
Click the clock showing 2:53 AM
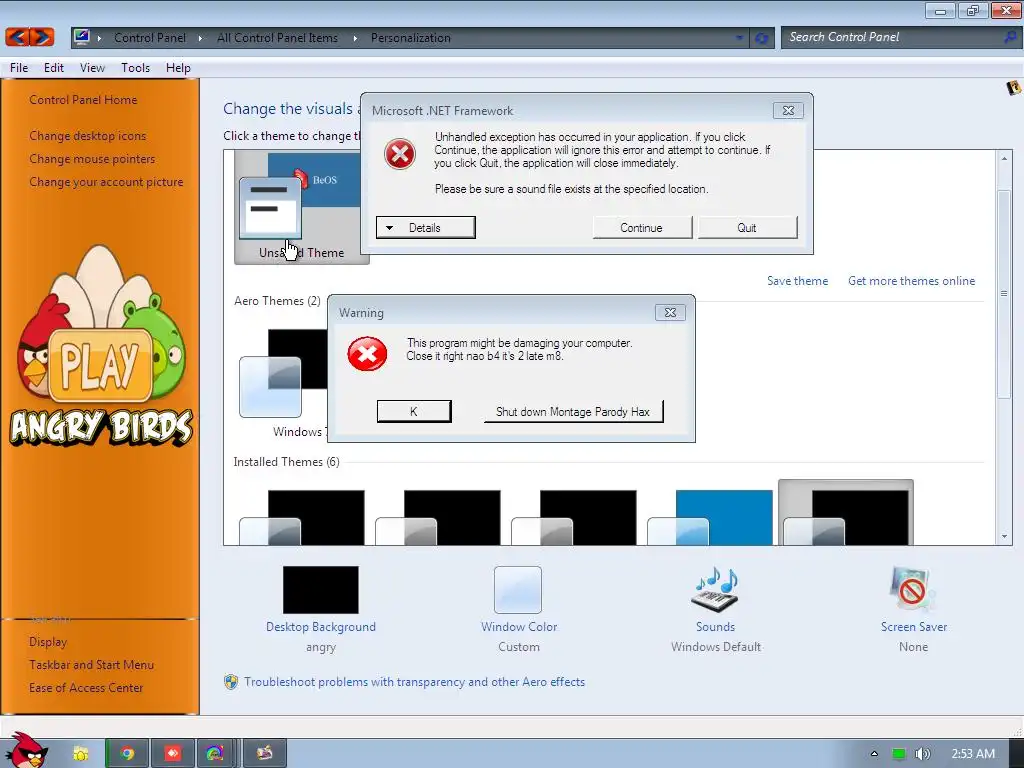973,754
